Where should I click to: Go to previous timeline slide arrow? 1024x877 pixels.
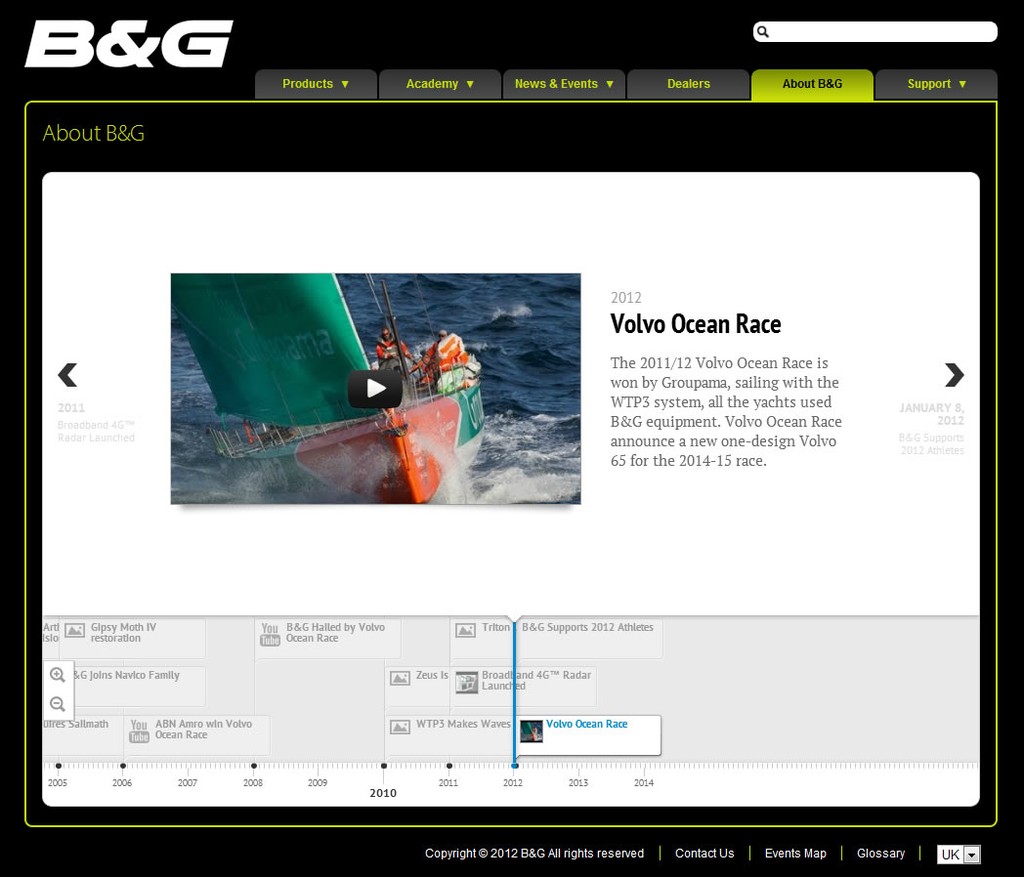67,375
